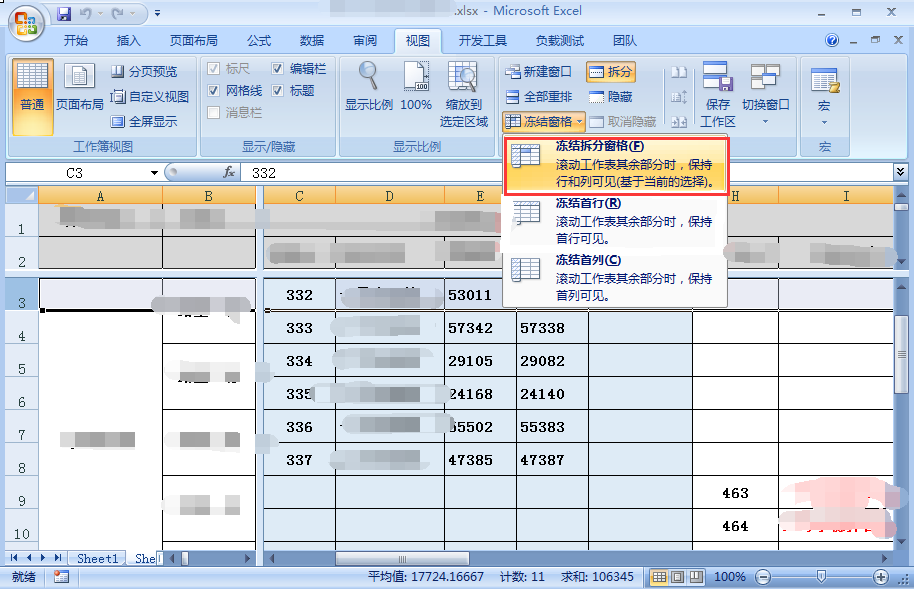Toggle Gridlines (网格线) checkbox

click(x=213, y=90)
